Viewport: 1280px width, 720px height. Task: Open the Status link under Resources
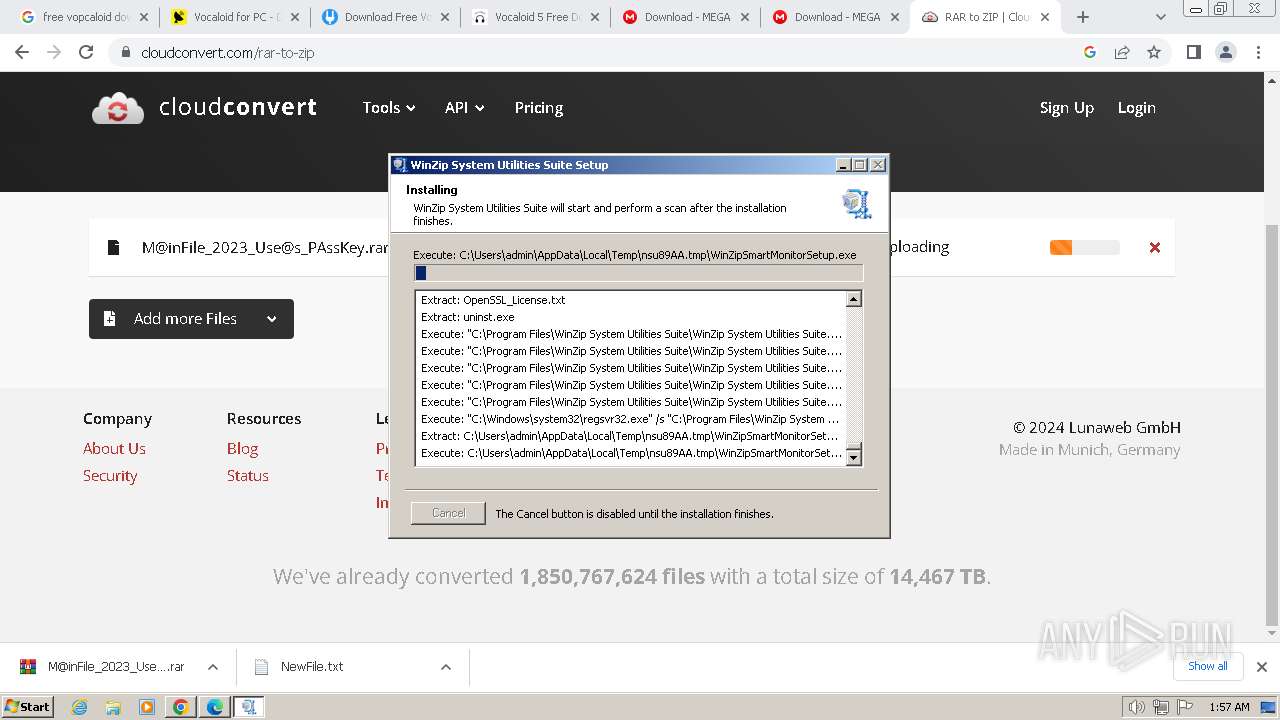(x=247, y=476)
